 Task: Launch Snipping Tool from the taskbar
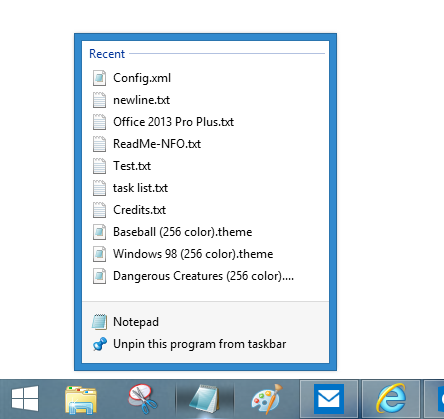click(143, 399)
